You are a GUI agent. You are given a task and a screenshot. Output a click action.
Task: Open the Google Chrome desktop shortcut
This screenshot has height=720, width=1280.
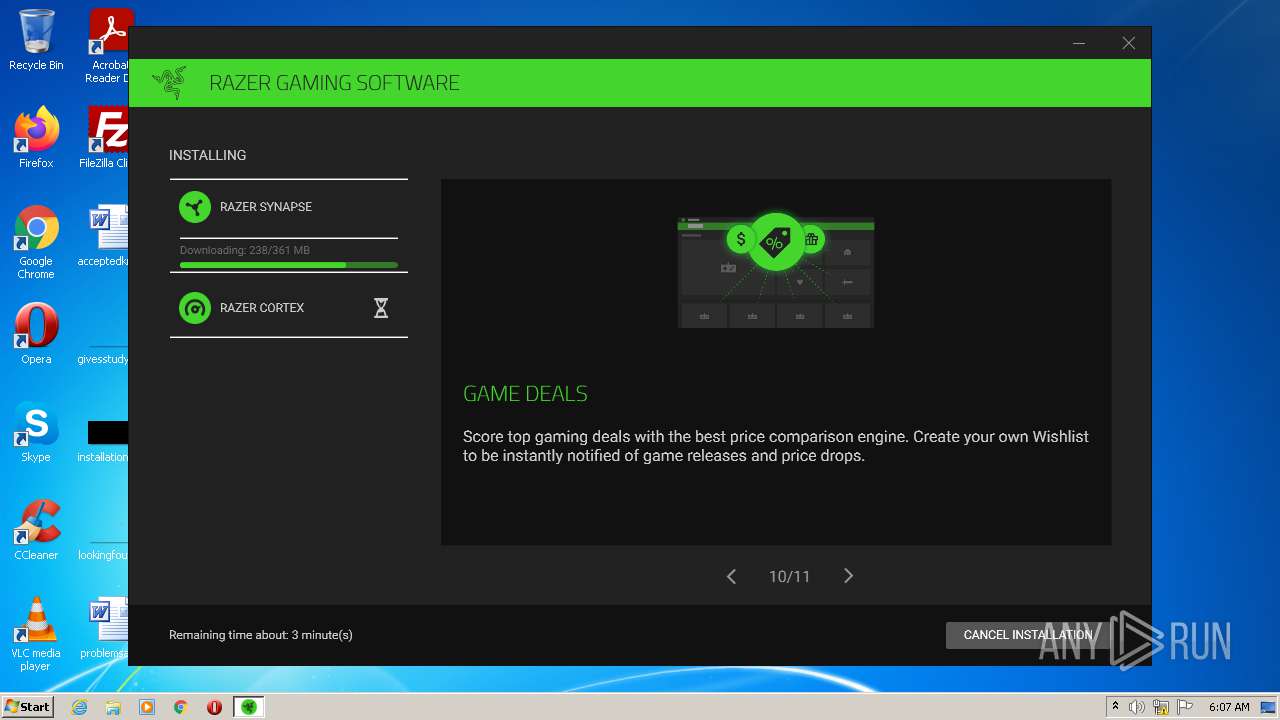(36, 242)
